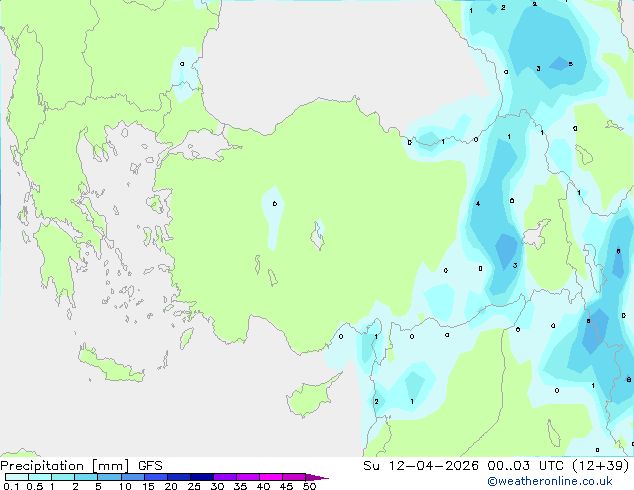This screenshot has width=634, height=490.
Task: Pick the 2–5 mm legend color box
Action: [x=86, y=477]
